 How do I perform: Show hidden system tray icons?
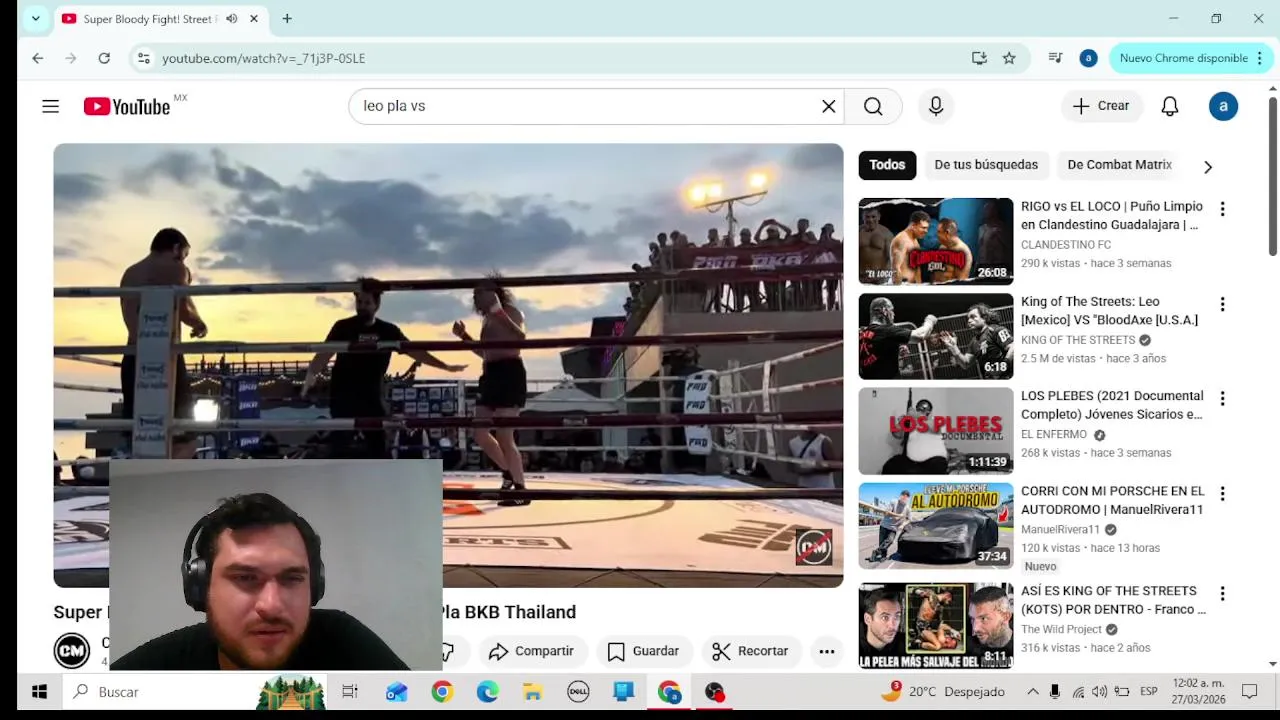point(1033,692)
